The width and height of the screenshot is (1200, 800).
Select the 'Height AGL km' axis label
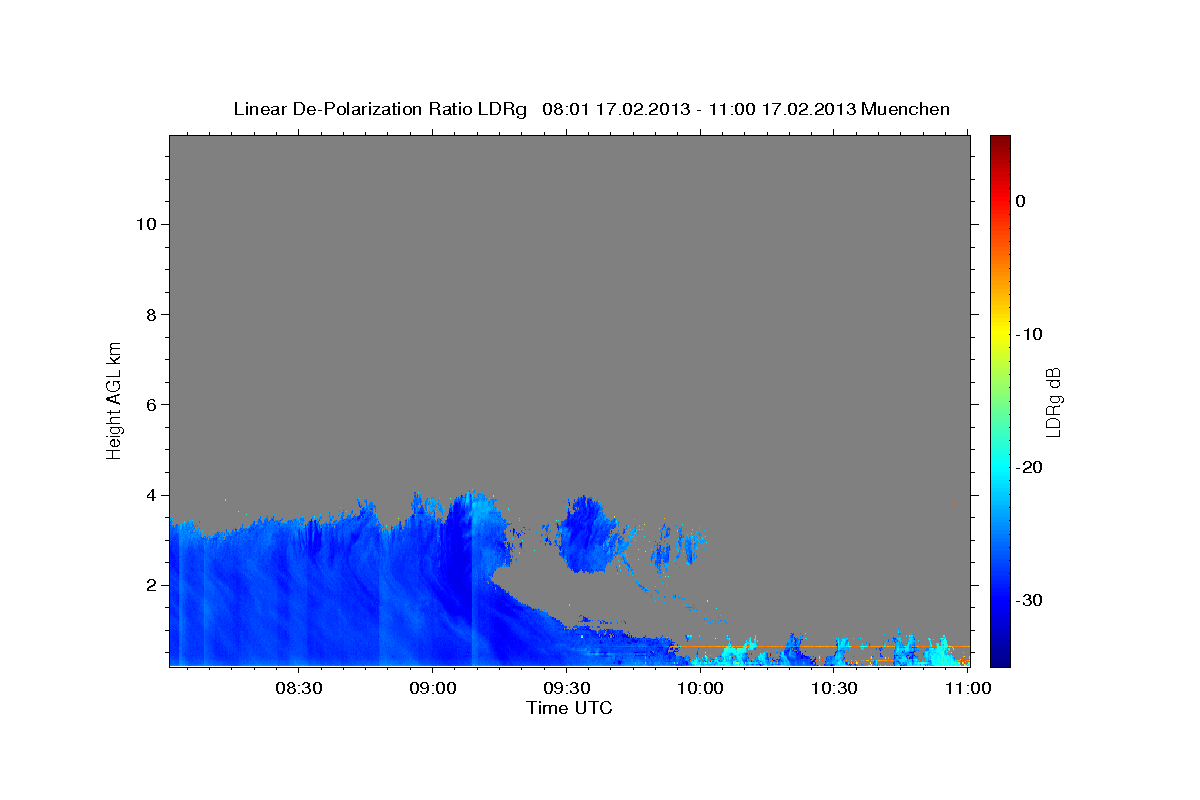click(114, 399)
